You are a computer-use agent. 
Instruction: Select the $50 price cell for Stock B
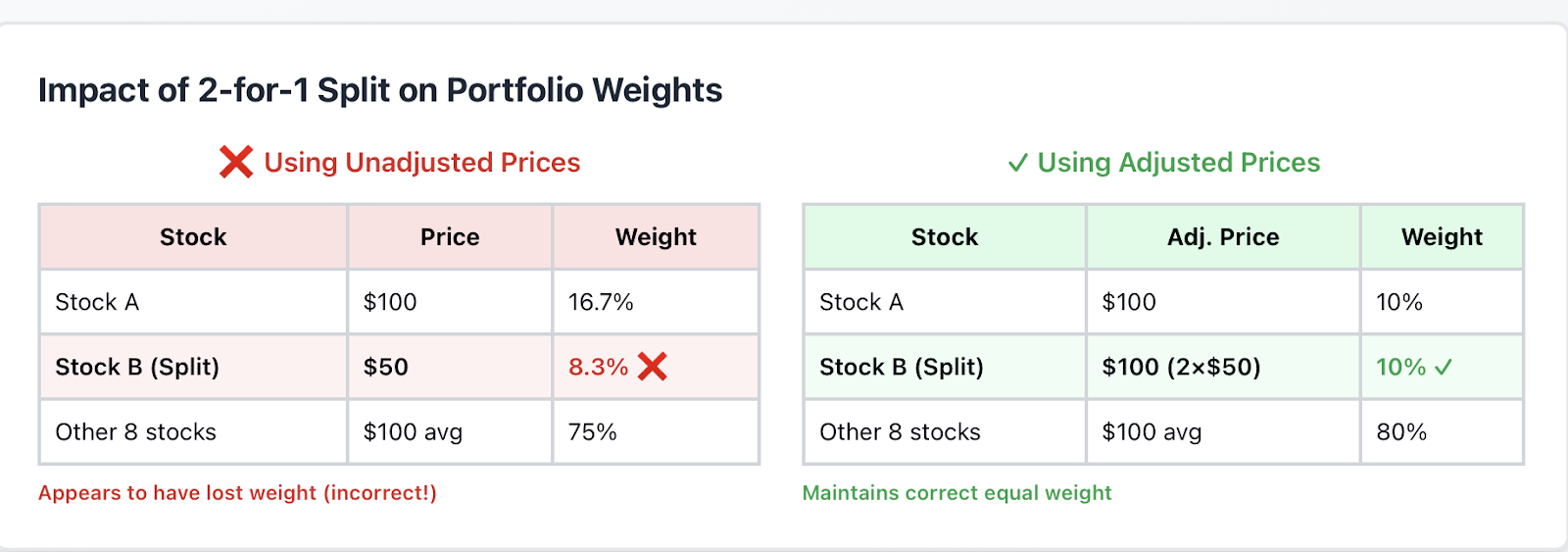coord(450,367)
